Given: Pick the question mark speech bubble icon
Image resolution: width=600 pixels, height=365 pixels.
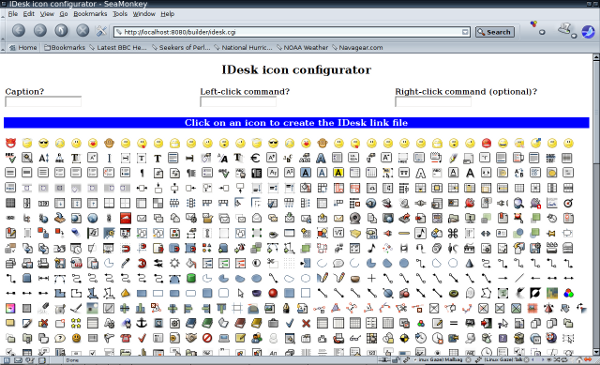Looking at the screenshot, I should tap(60, 338).
